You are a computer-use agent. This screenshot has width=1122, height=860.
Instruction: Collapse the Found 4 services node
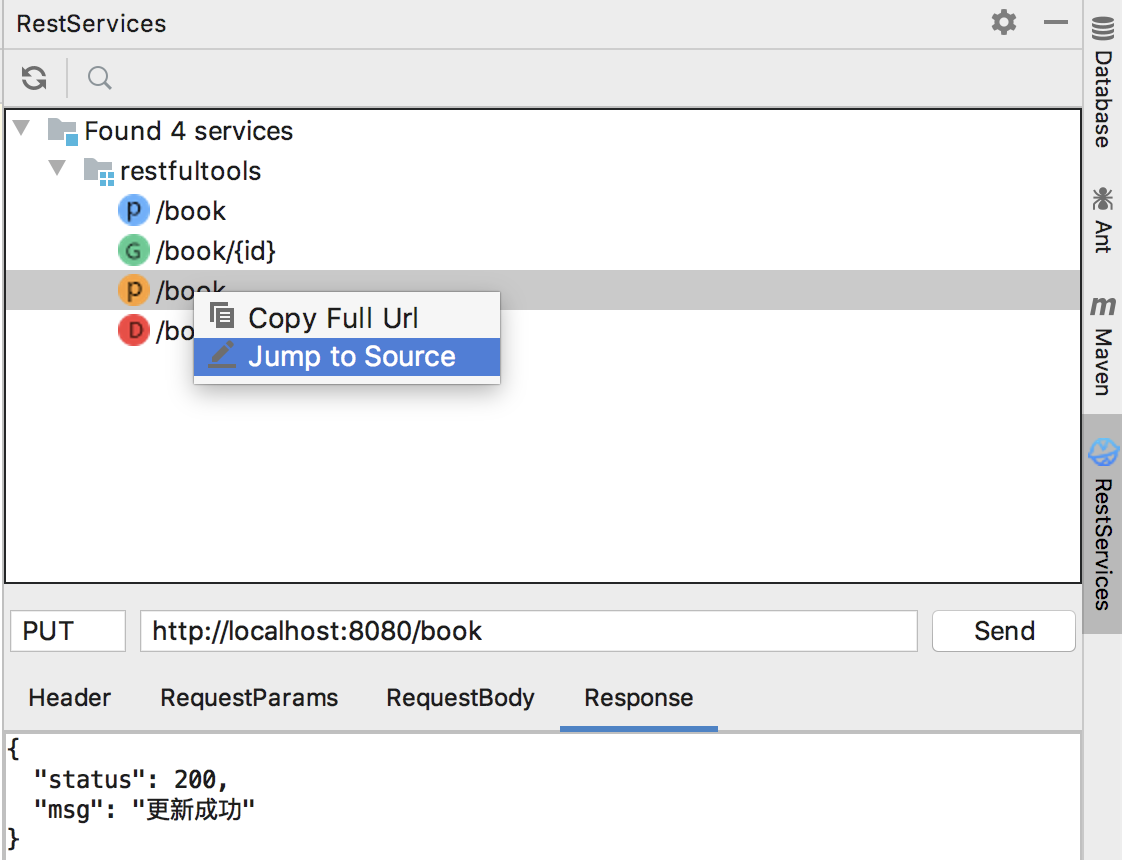(x=22, y=129)
